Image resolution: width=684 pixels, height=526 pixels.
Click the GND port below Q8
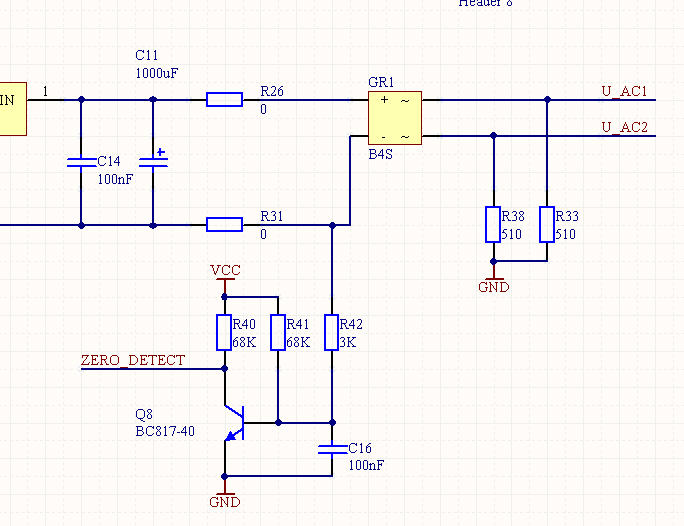click(225, 496)
